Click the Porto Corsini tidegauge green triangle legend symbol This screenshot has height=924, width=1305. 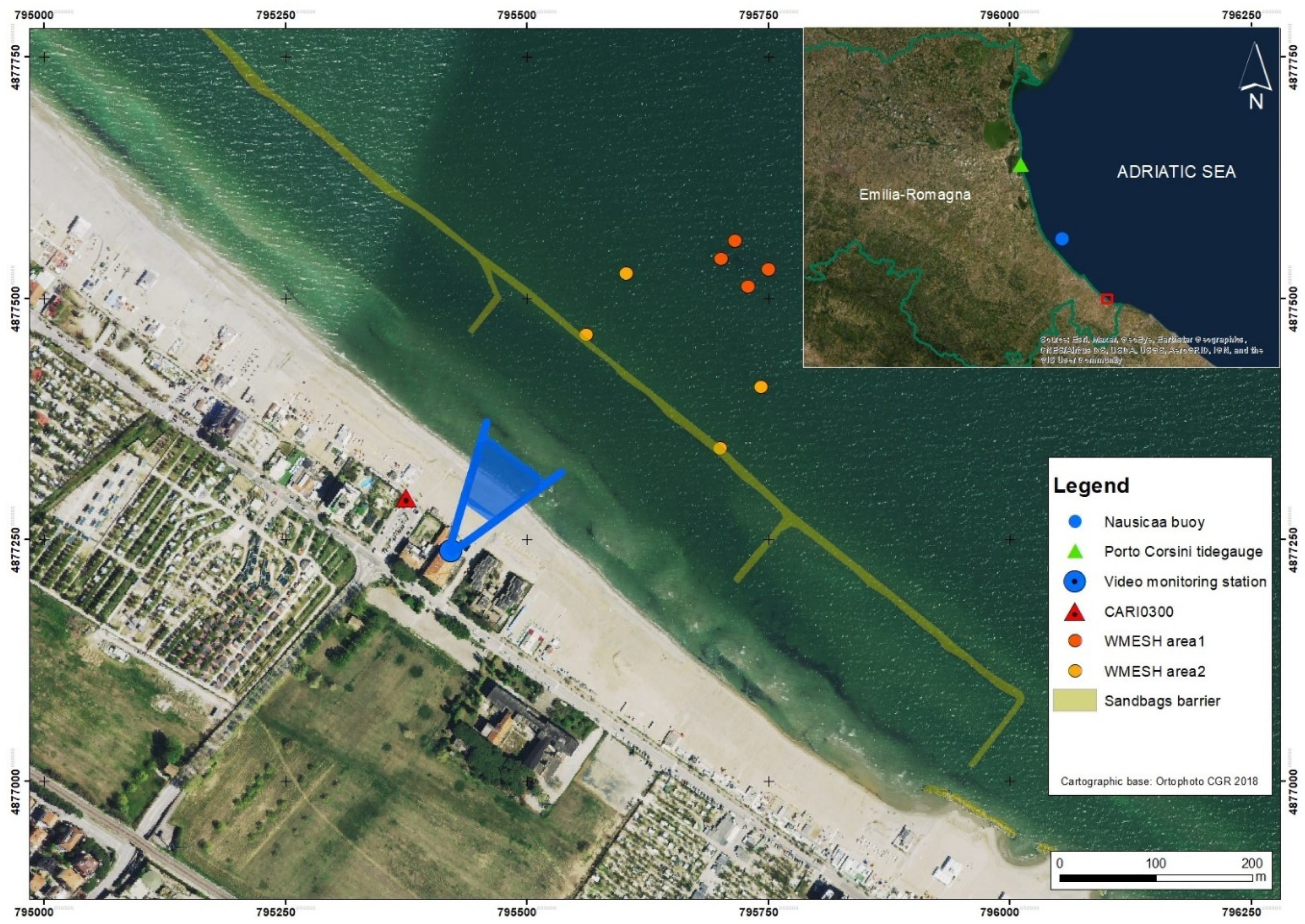click(x=1075, y=551)
